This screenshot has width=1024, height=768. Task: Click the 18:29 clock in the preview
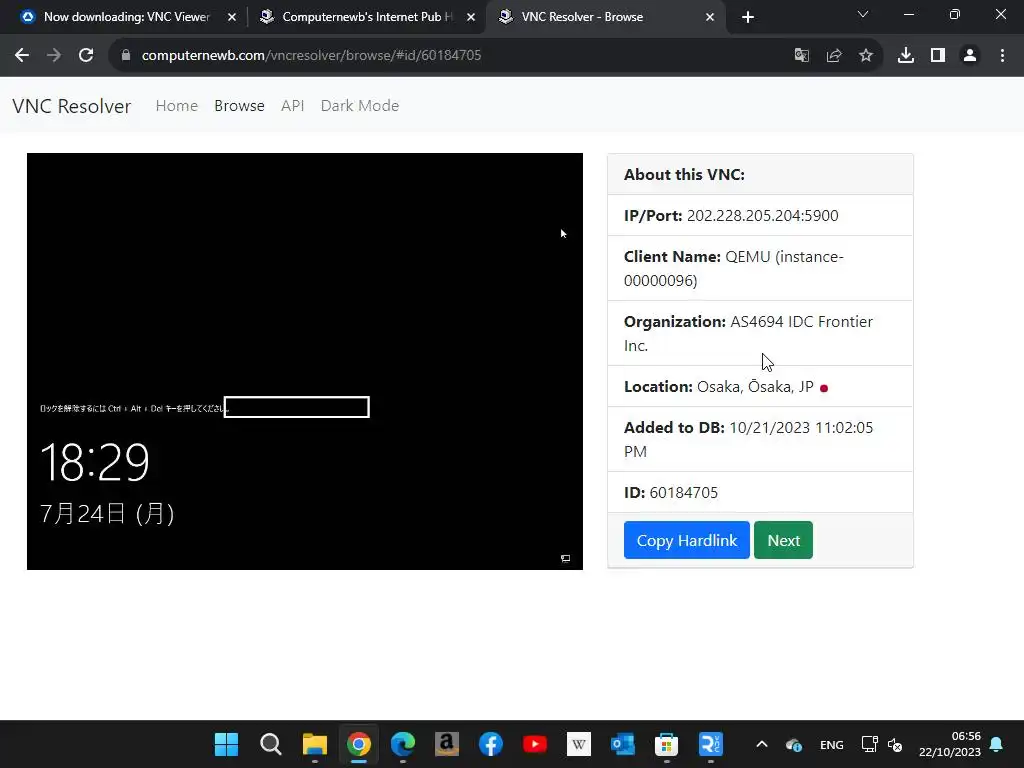[x=95, y=462]
